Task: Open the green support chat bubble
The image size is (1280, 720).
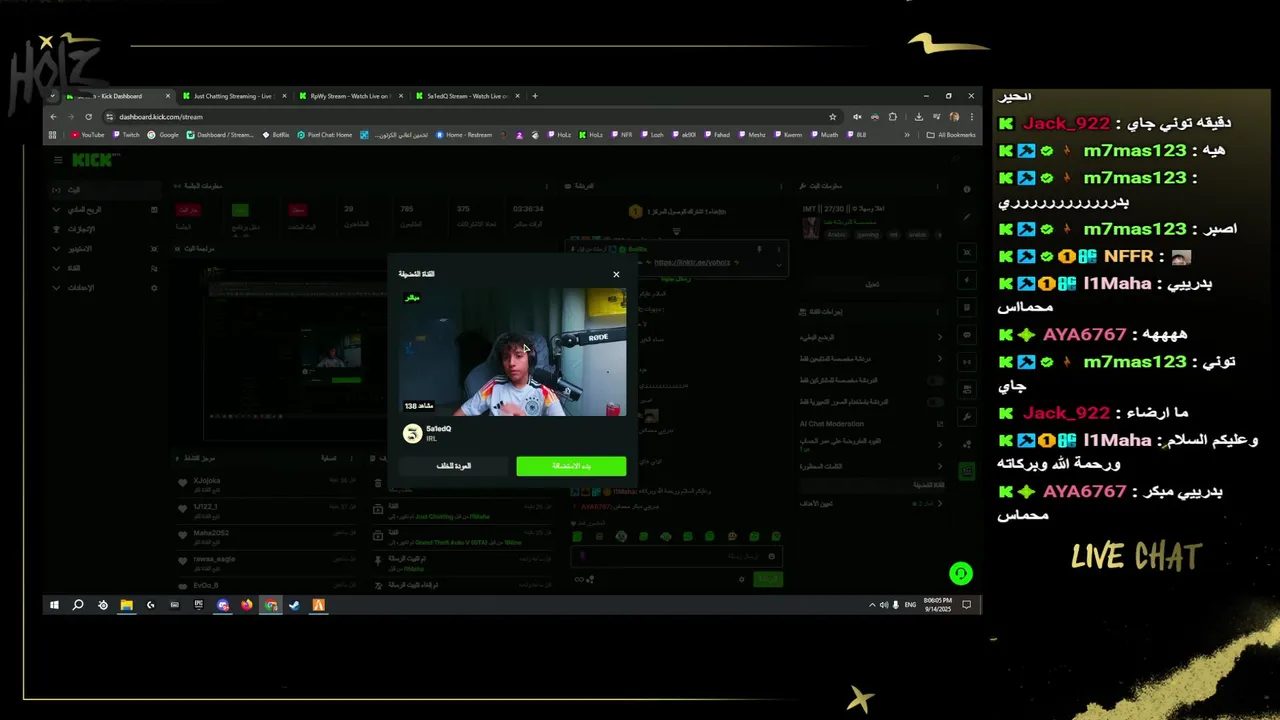Action: (x=960, y=573)
